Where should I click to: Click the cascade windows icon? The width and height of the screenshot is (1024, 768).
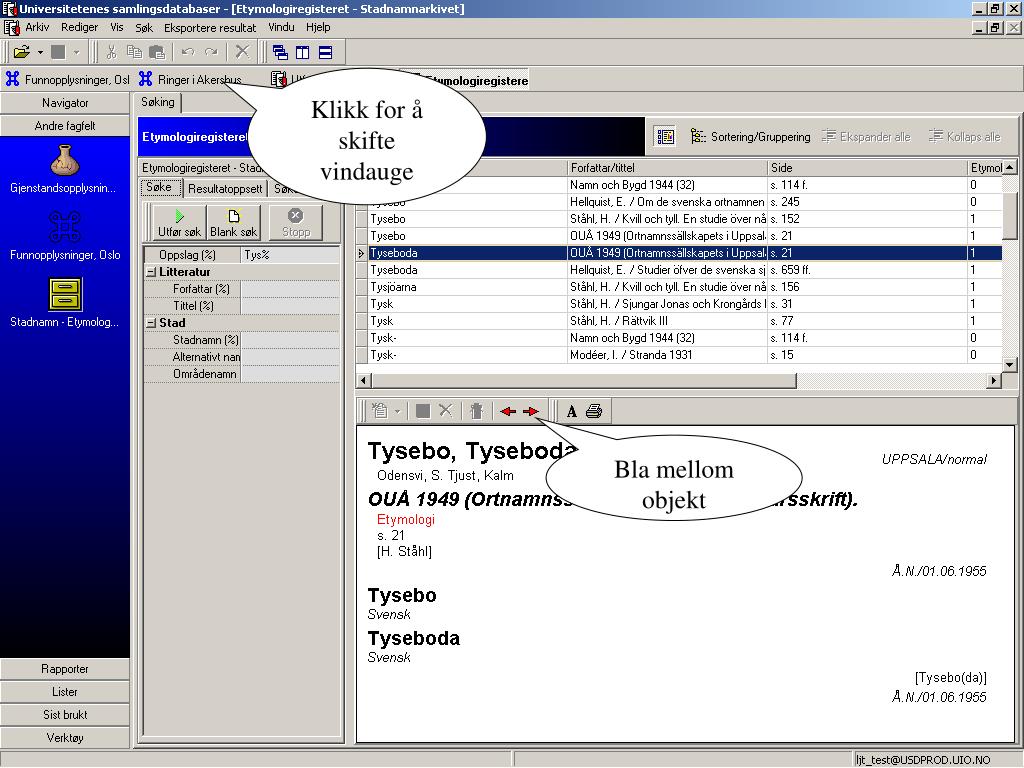(x=280, y=52)
